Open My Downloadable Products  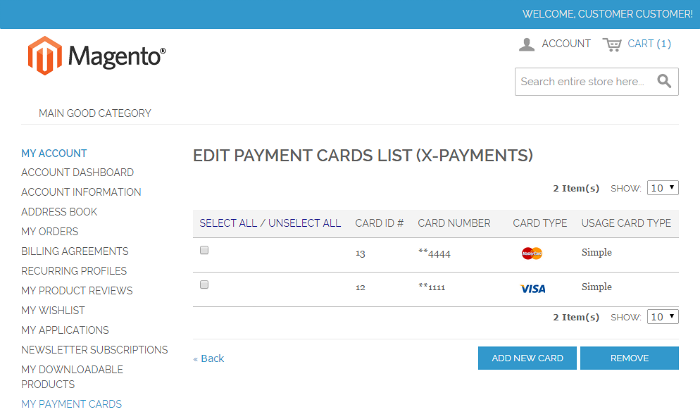pyautogui.click(x=72, y=377)
